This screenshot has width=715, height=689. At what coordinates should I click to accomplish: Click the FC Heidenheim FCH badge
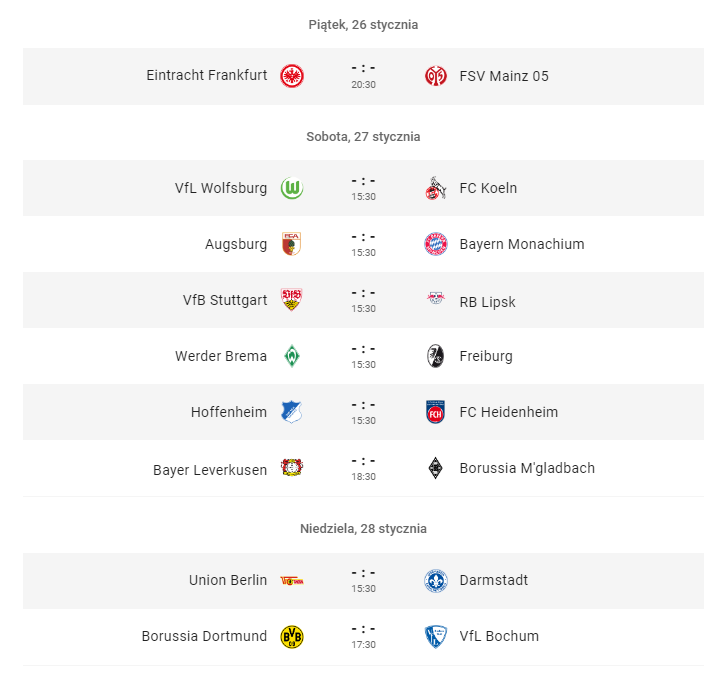tap(435, 412)
